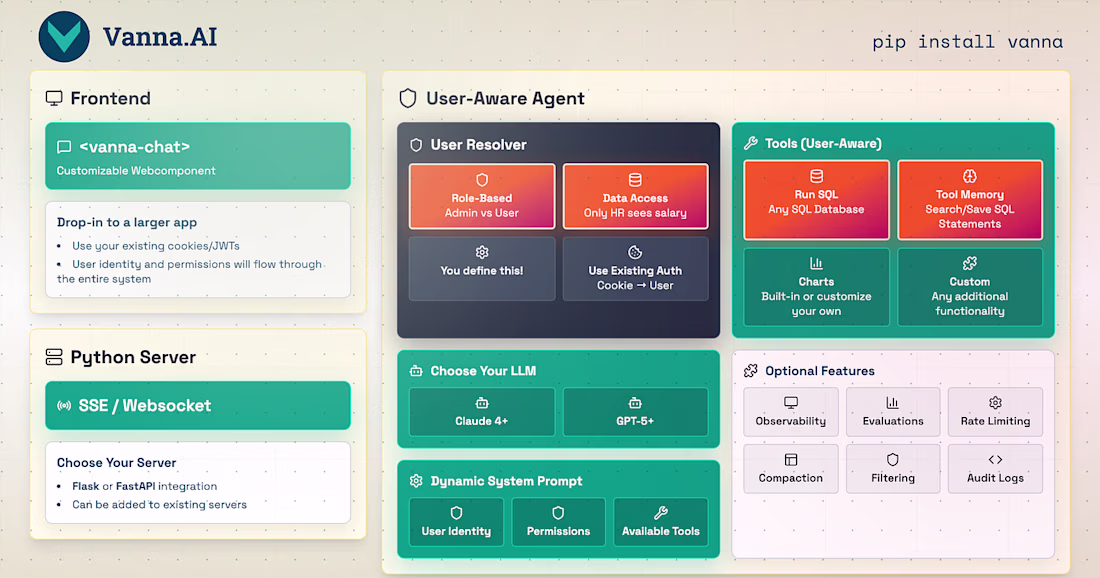Viewport: 1100px width, 578px height.
Task: Click 'User identity and permissions will flow' bullet
Action: tap(189, 271)
